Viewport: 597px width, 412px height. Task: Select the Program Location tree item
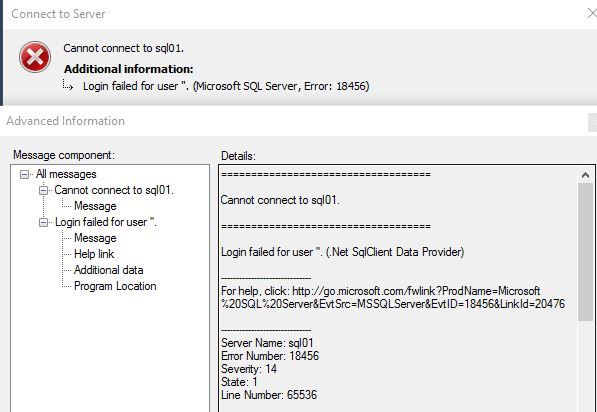coord(115,286)
